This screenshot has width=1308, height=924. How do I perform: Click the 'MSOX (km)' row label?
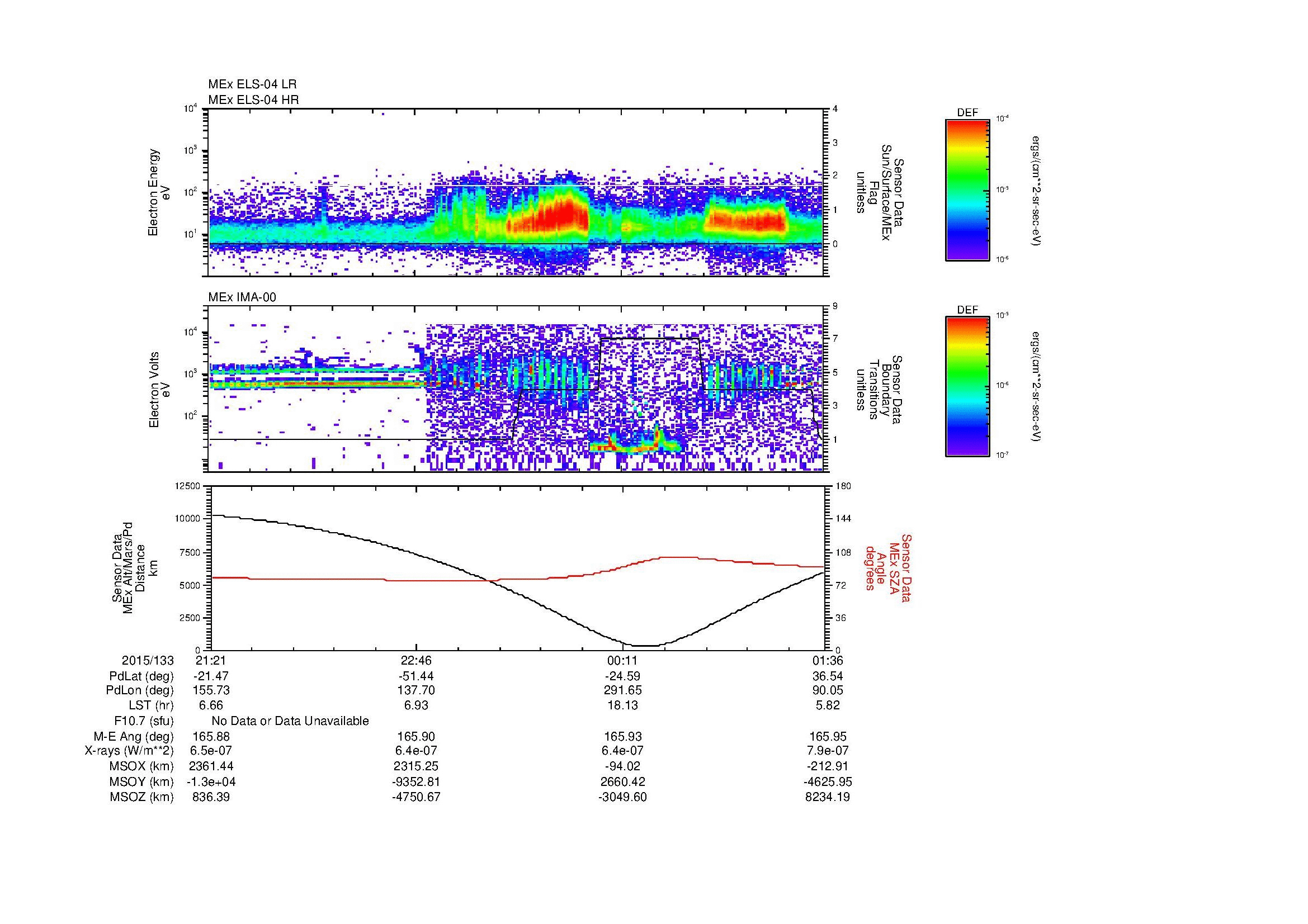[141, 766]
